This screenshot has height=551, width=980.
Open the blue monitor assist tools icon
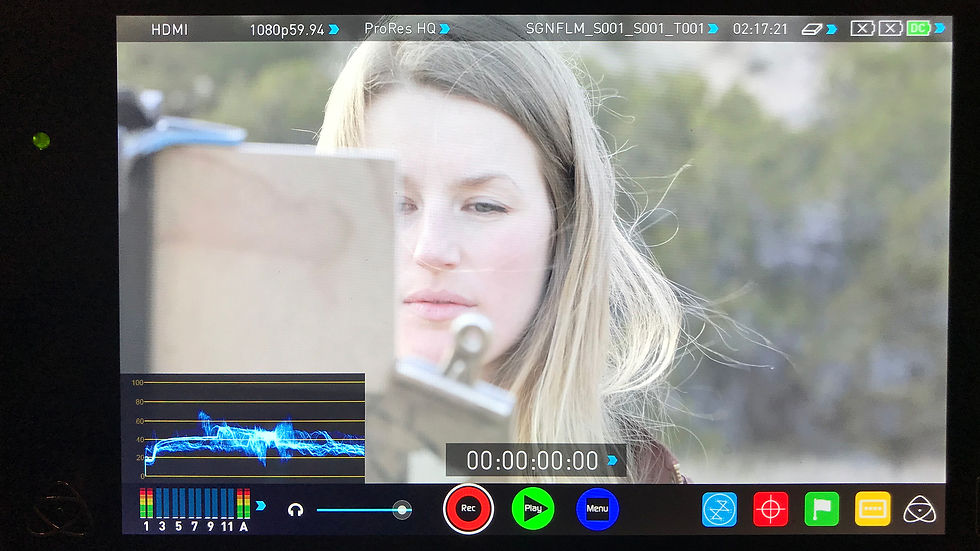coord(719,509)
